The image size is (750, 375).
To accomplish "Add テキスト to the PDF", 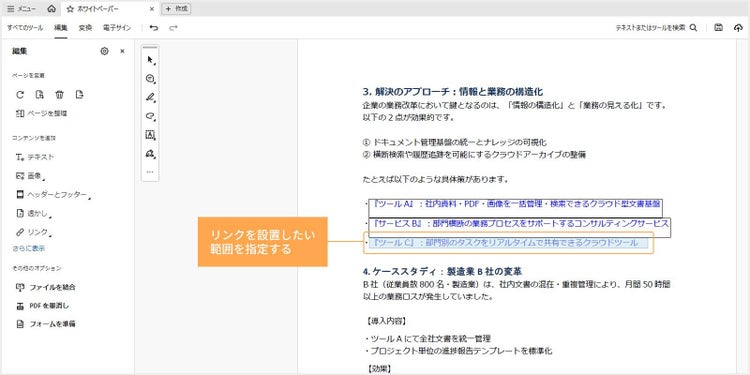I will click(34, 157).
